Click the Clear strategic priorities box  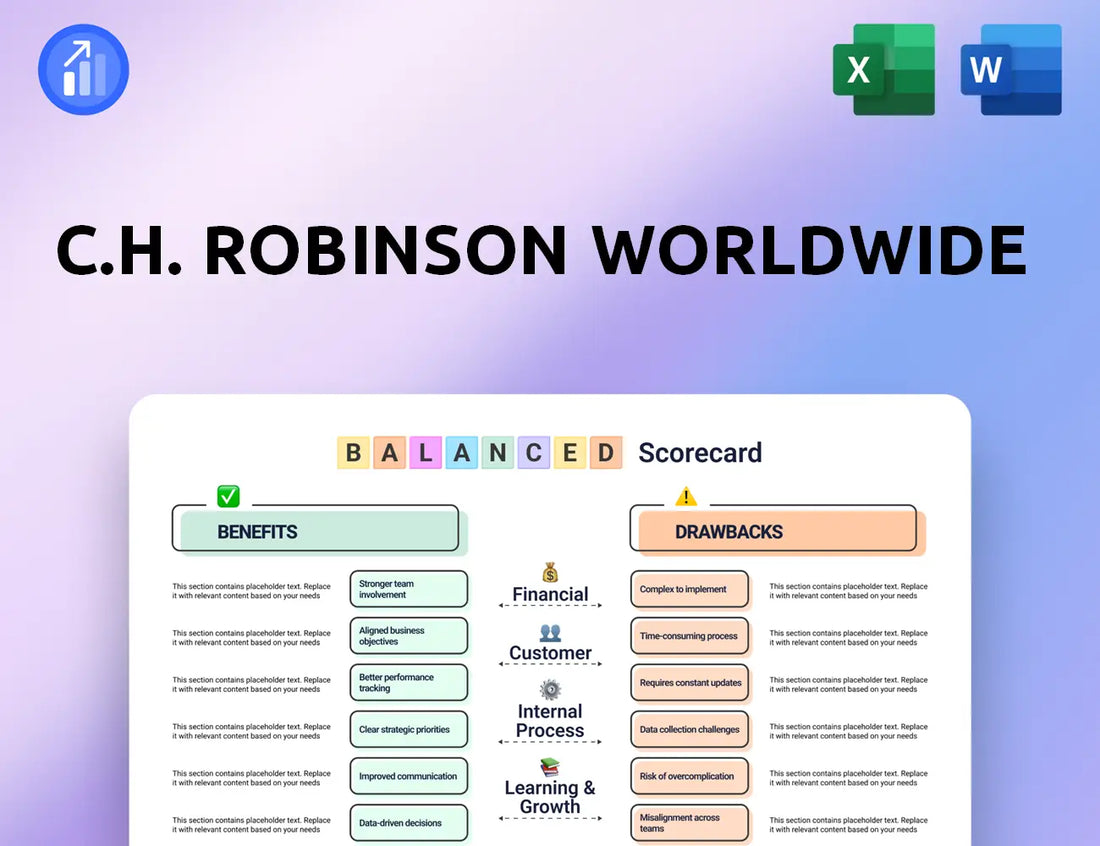(409, 730)
